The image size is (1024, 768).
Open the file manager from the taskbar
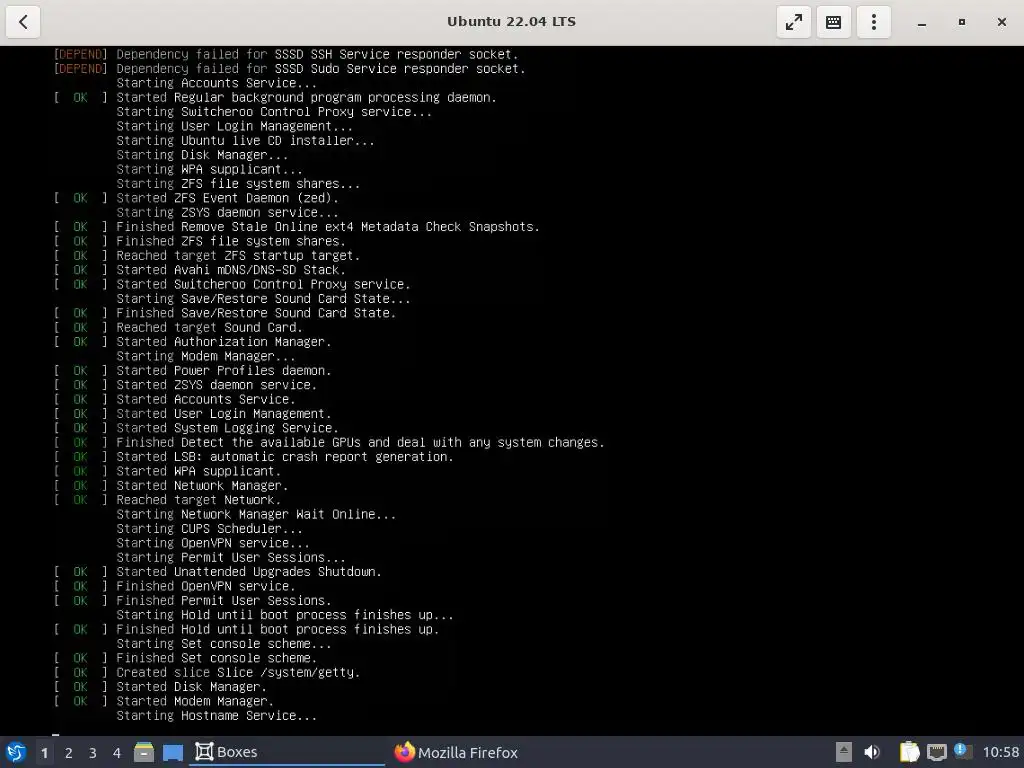tap(144, 752)
